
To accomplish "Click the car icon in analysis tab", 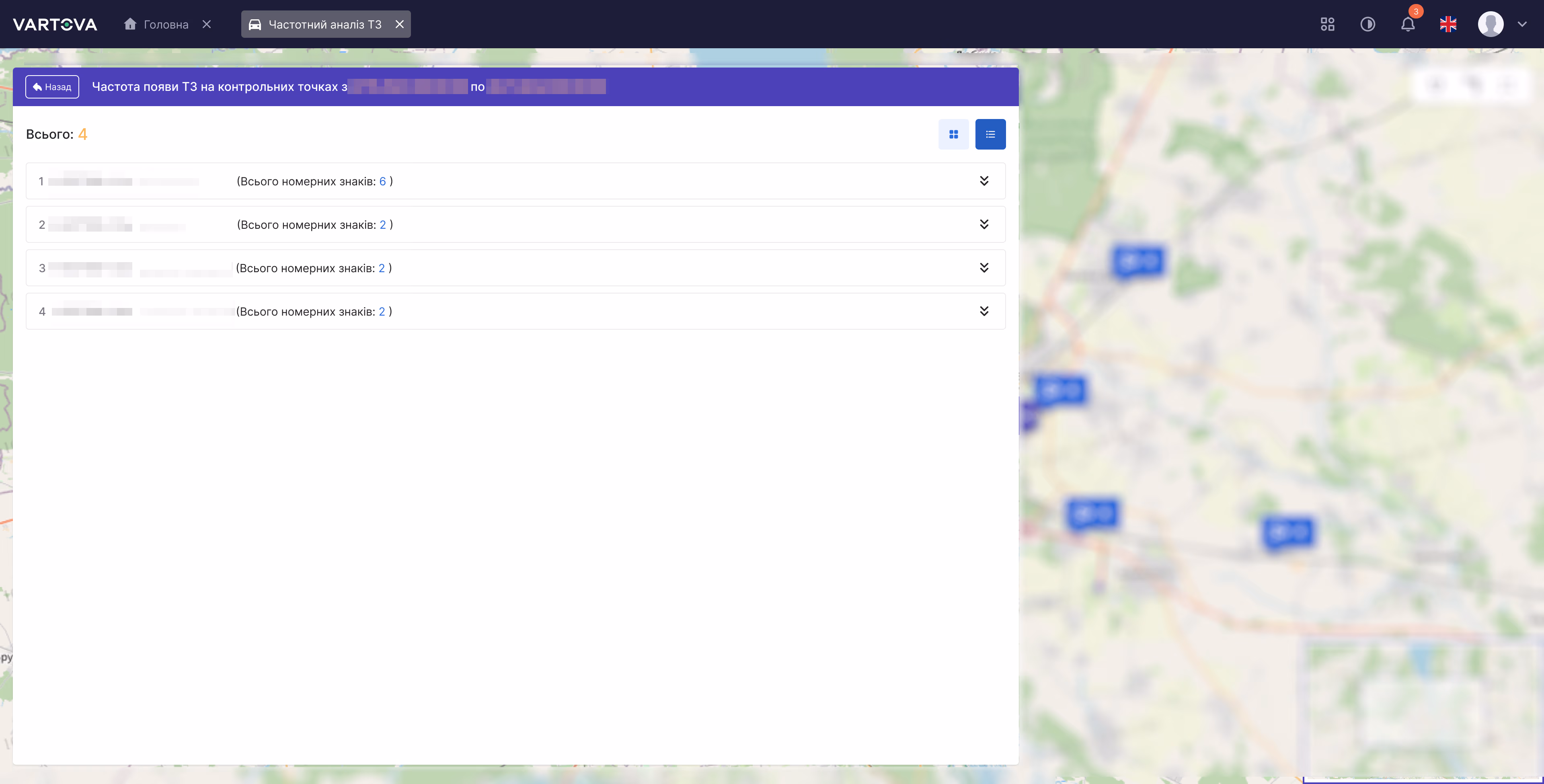I will pyautogui.click(x=255, y=25).
